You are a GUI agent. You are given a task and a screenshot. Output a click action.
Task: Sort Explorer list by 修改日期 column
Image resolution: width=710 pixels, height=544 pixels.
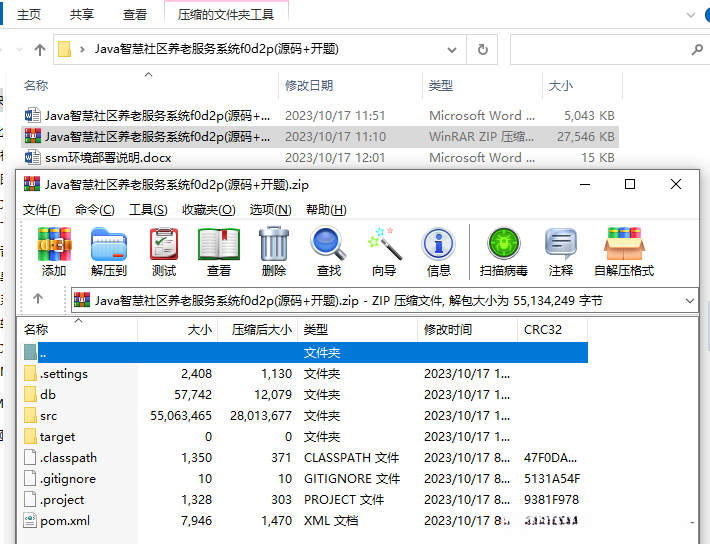point(350,85)
